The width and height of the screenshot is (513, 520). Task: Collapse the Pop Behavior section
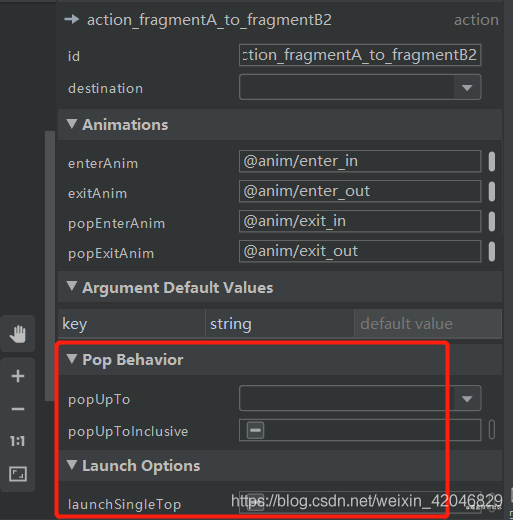pos(72,359)
